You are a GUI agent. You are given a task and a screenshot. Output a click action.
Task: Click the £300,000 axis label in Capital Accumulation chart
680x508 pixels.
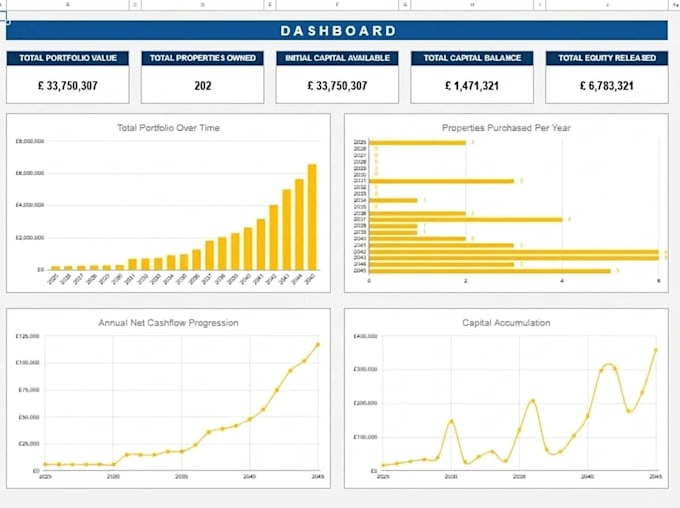pyautogui.click(x=365, y=369)
